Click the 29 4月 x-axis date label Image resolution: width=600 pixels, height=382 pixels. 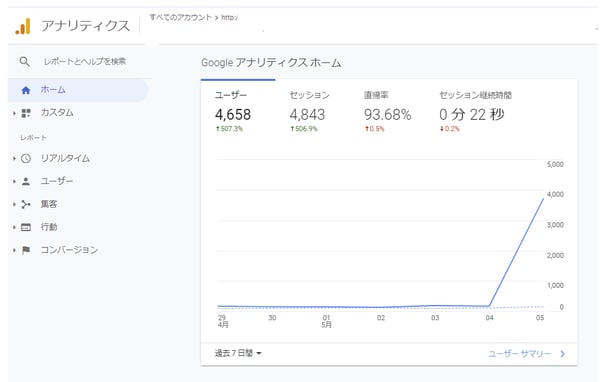(x=223, y=321)
